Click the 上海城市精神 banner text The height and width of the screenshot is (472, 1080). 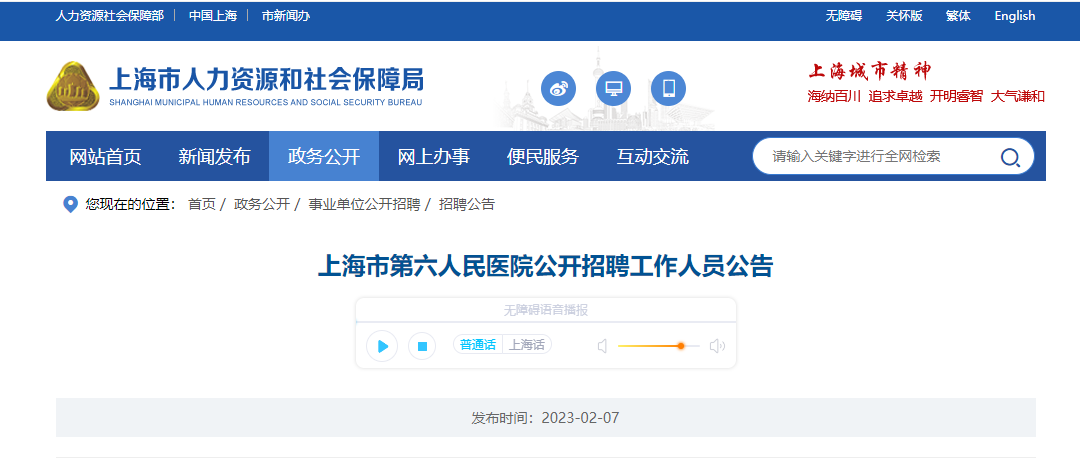pyautogui.click(x=869, y=70)
